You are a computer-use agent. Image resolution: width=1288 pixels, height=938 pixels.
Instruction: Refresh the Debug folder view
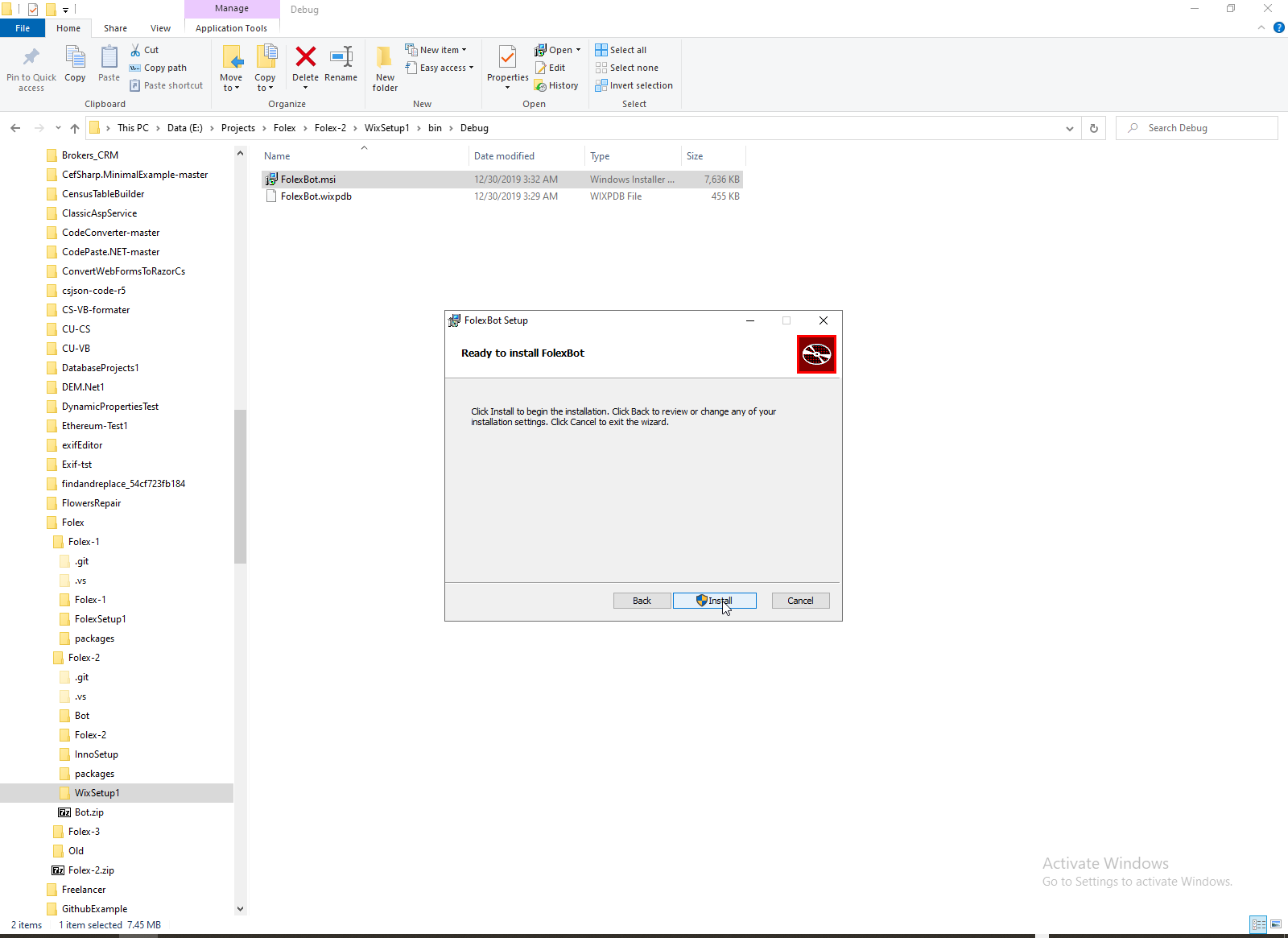pyautogui.click(x=1094, y=128)
